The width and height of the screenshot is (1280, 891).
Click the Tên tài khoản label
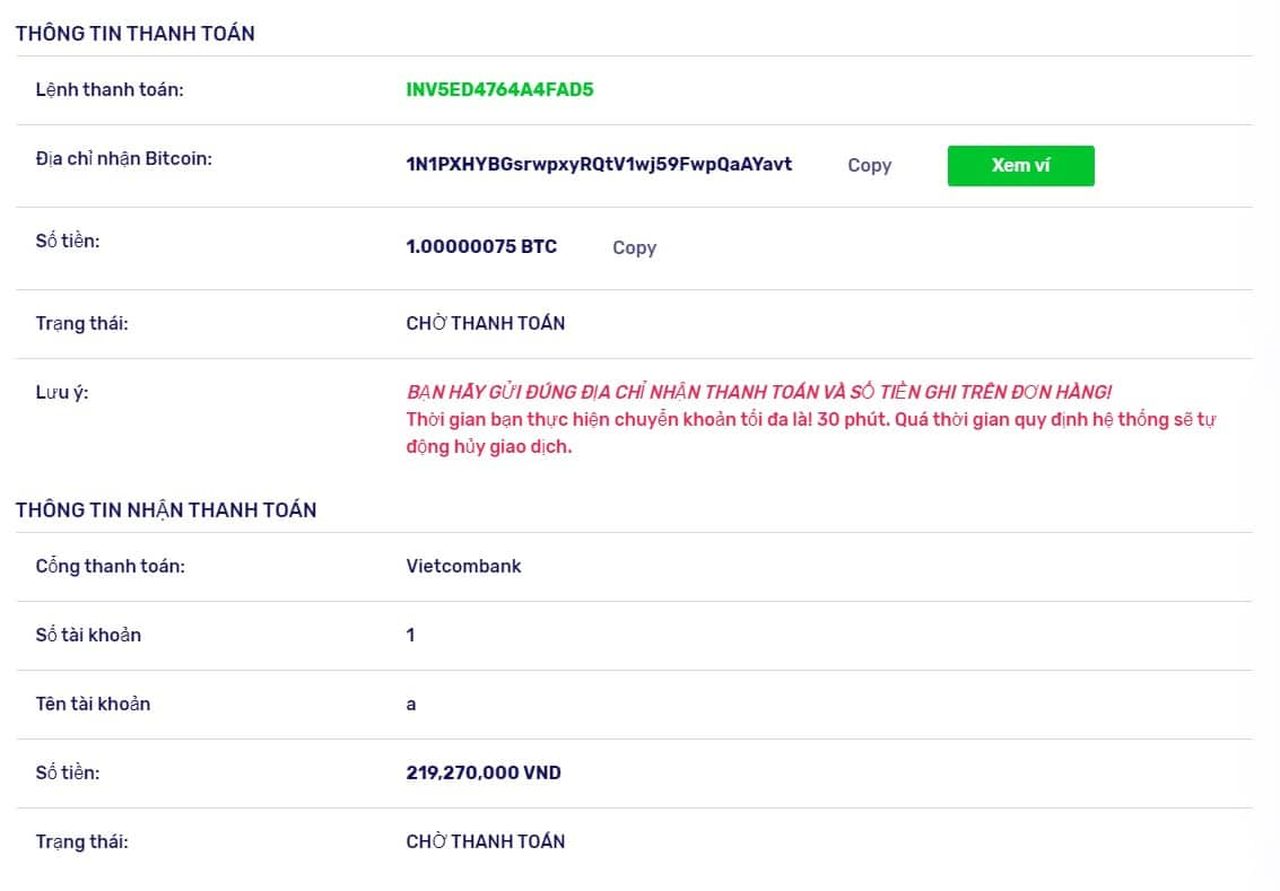93,704
